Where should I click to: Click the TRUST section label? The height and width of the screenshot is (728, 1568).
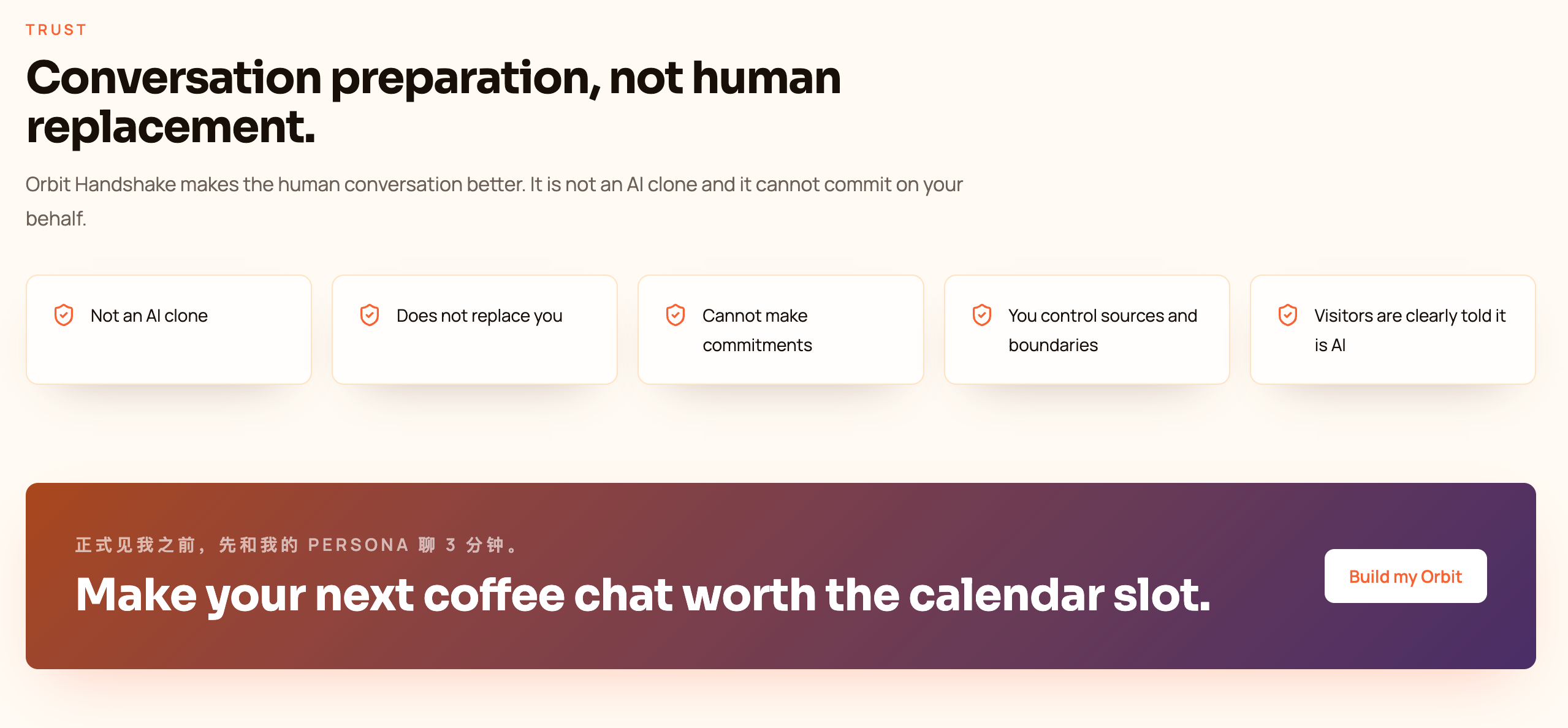56,29
